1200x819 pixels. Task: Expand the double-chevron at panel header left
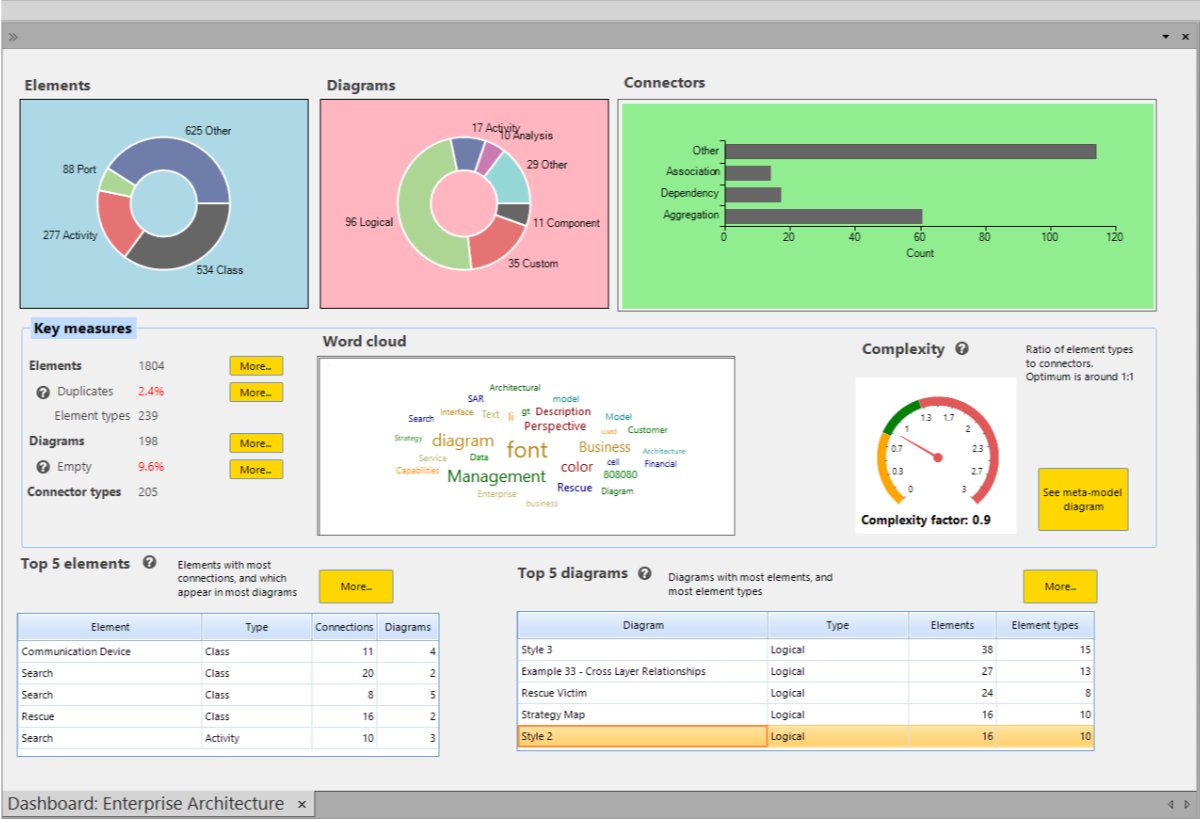pos(13,36)
